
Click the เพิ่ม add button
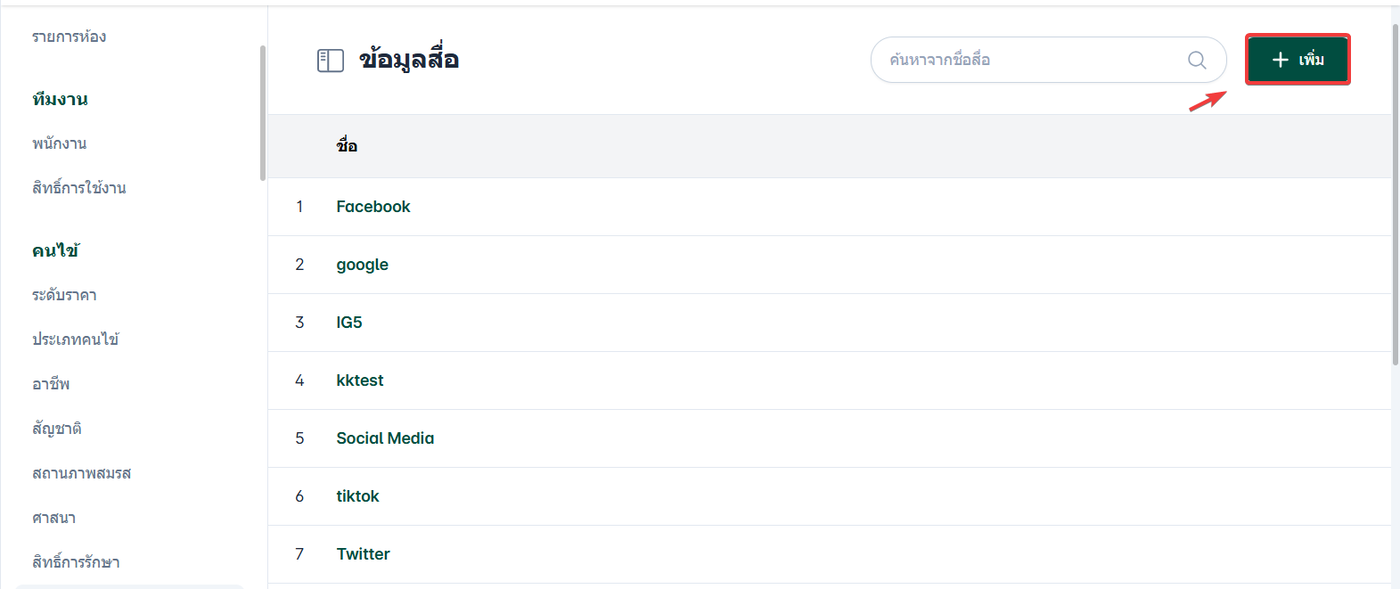tap(1298, 60)
